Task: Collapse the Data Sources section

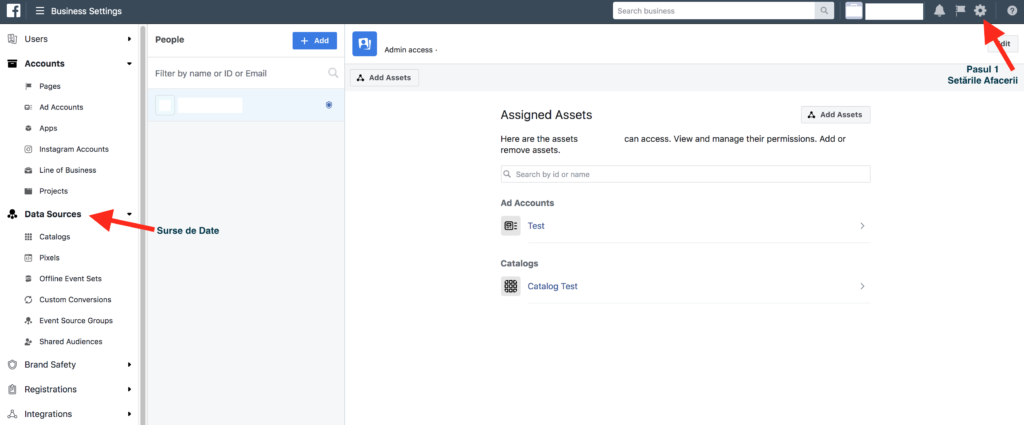Action: 129,214
